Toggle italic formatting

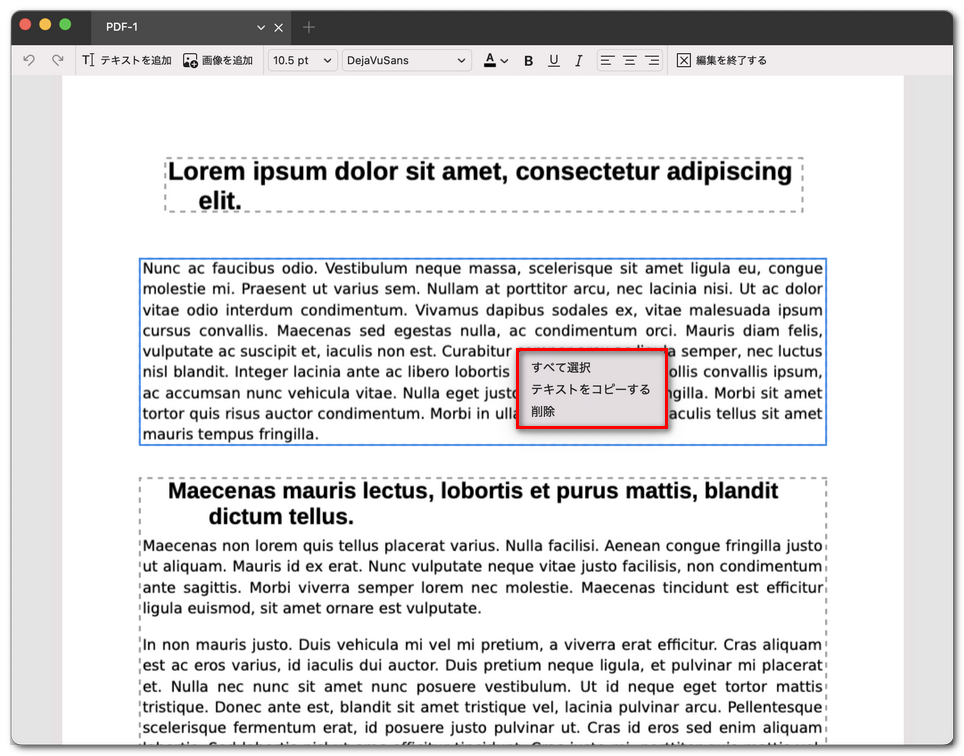(579, 61)
